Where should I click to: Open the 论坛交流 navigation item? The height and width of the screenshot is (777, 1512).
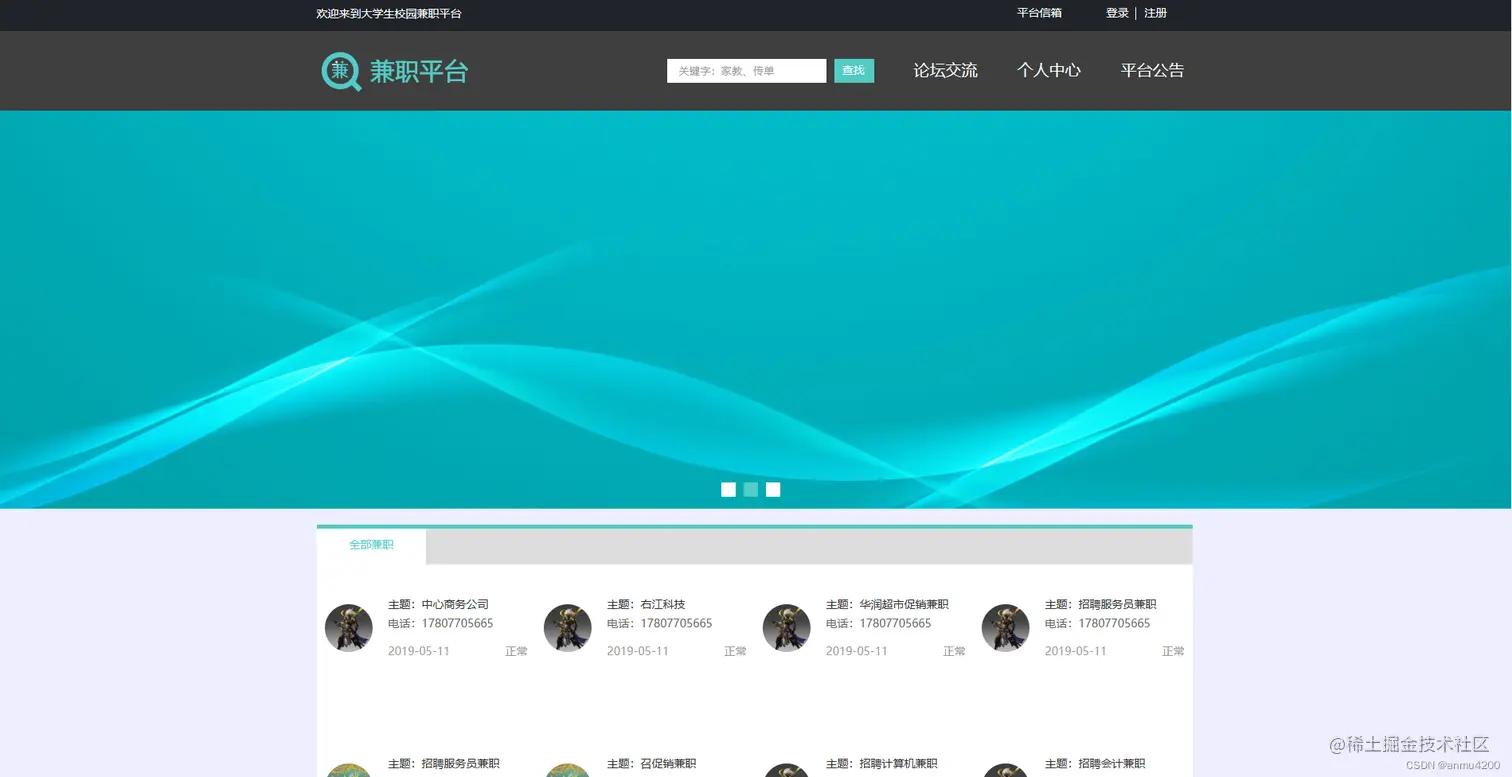tap(945, 70)
